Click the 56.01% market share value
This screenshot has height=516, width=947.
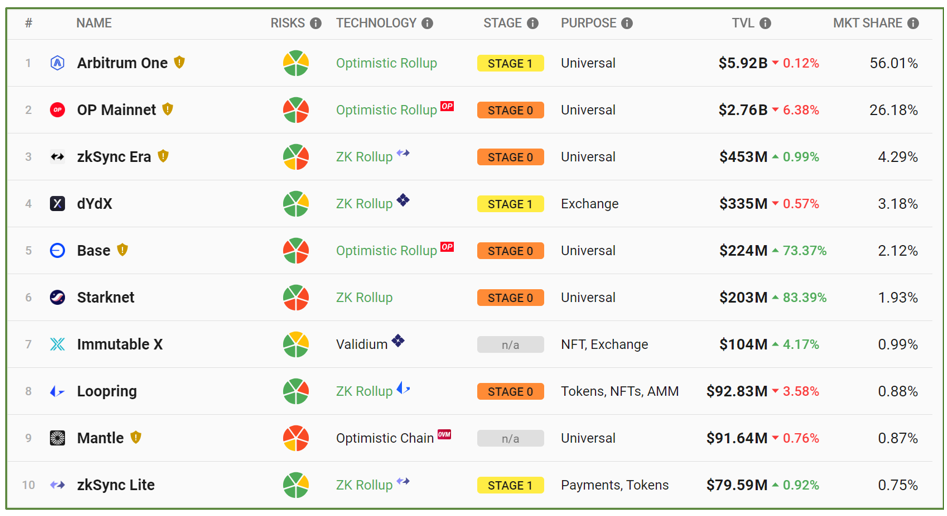click(894, 63)
